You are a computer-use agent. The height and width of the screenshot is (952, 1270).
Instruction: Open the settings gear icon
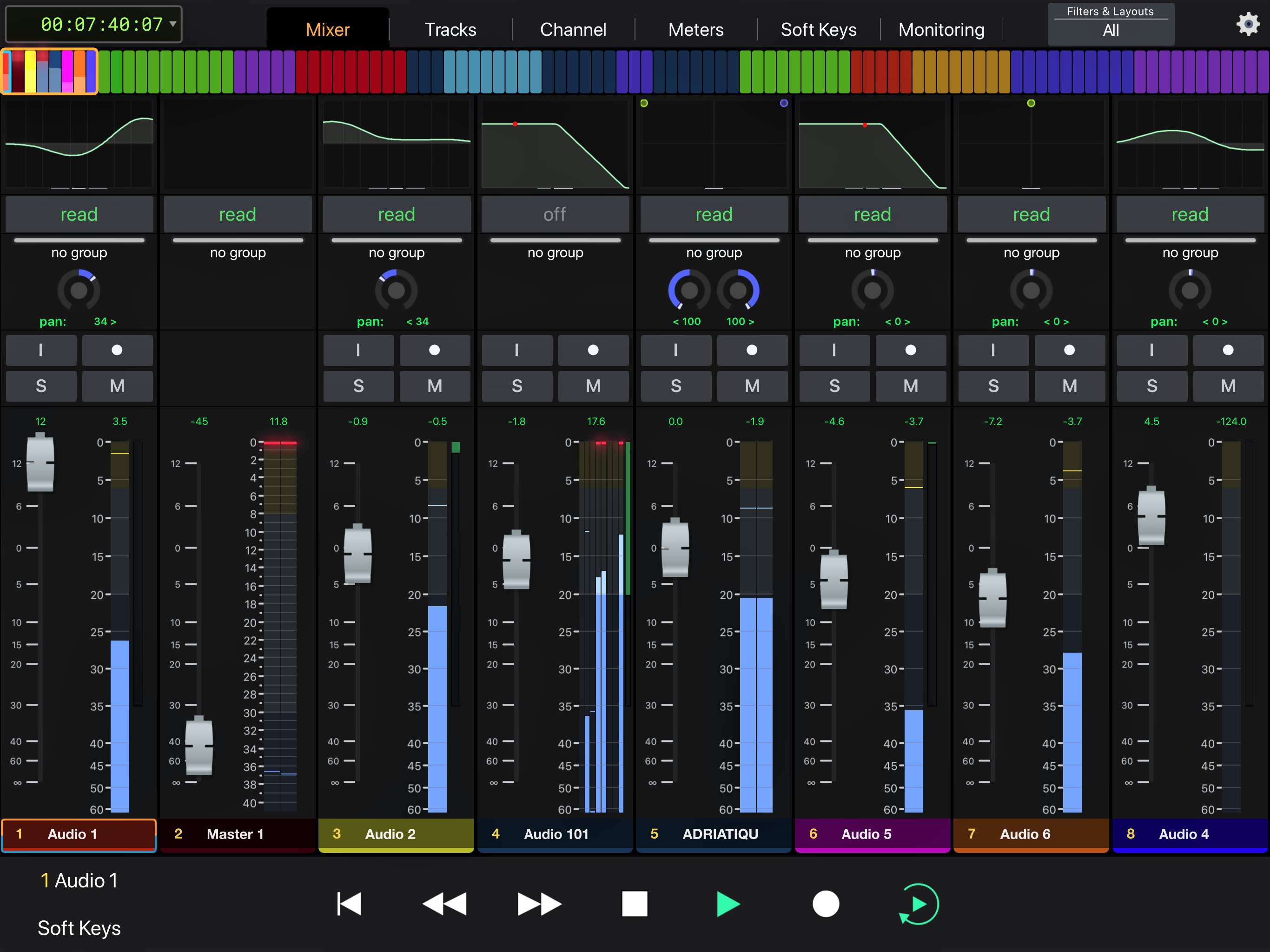click(1248, 24)
